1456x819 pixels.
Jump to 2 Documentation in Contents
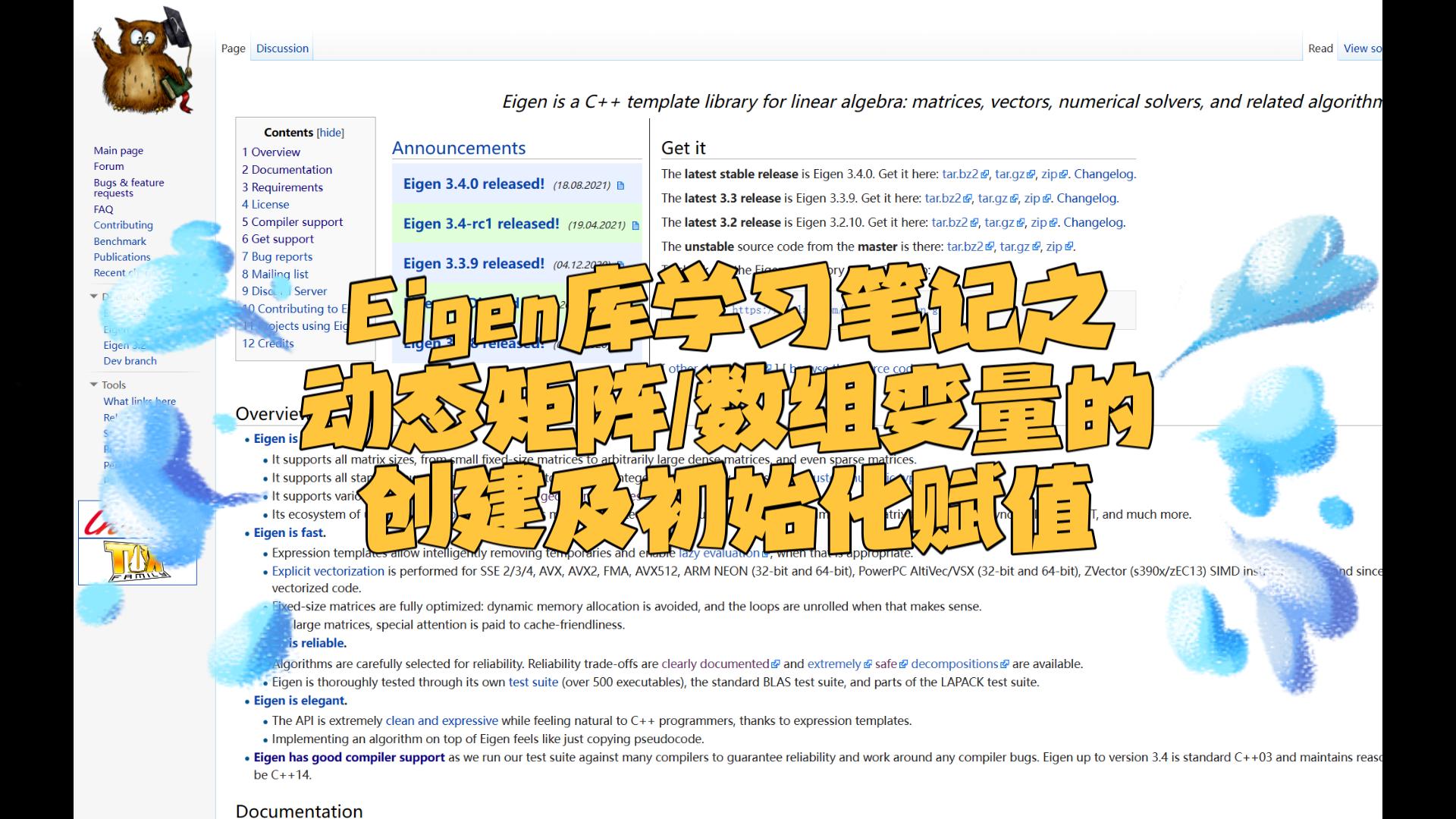(287, 170)
